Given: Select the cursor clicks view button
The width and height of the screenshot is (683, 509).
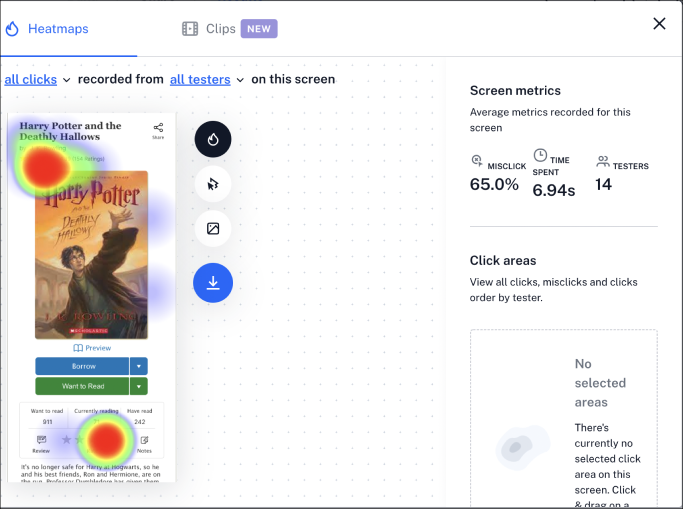Looking at the screenshot, I should [213, 184].
